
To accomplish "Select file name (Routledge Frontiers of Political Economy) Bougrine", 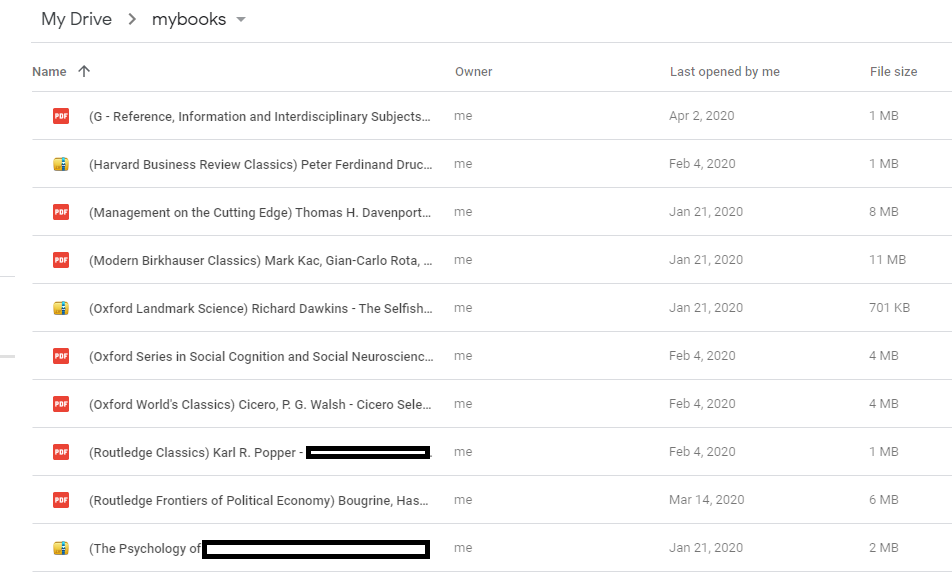I will [x=259, y=501].
